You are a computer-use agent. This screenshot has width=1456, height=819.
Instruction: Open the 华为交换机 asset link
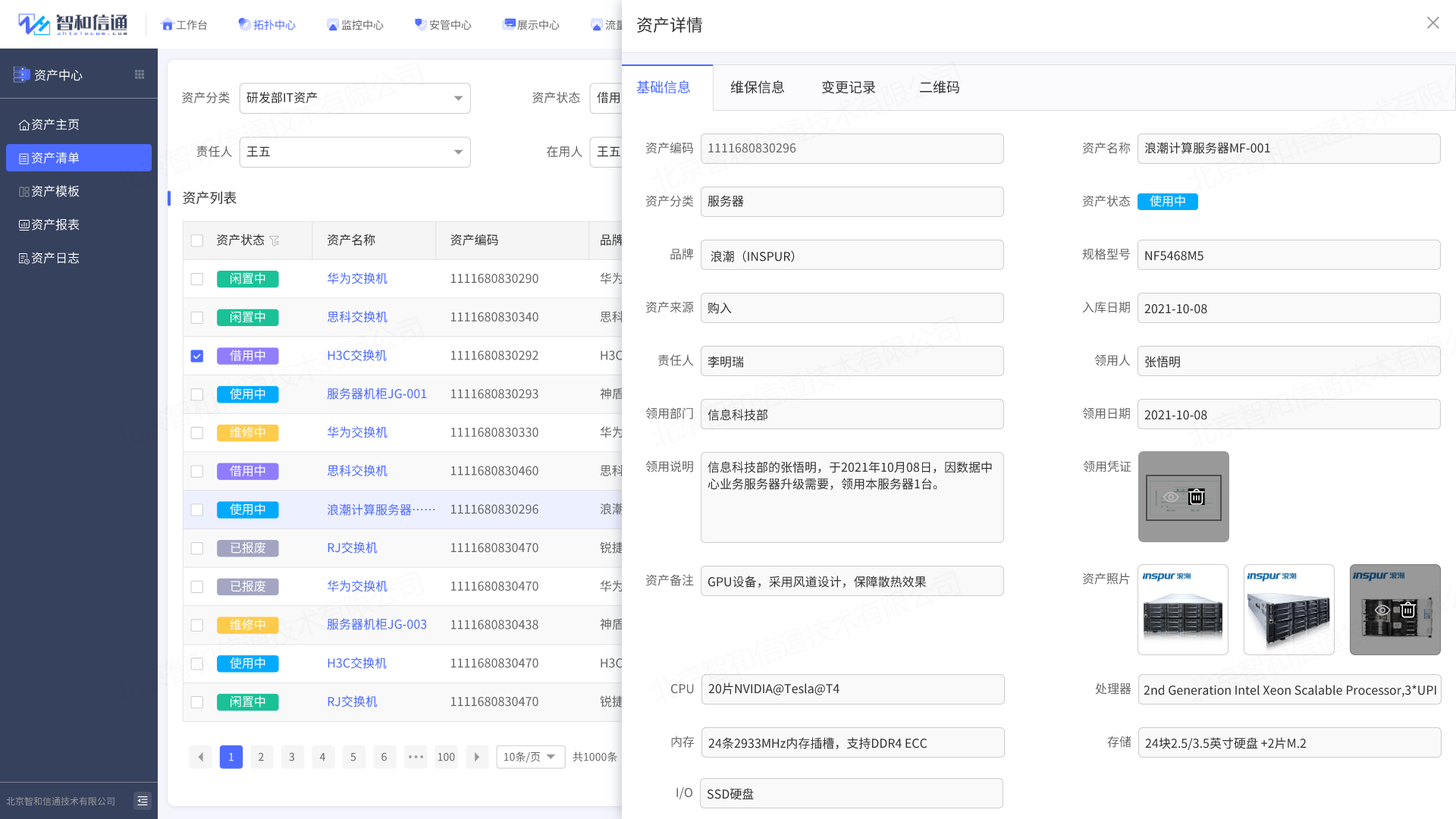pos(357,278)
